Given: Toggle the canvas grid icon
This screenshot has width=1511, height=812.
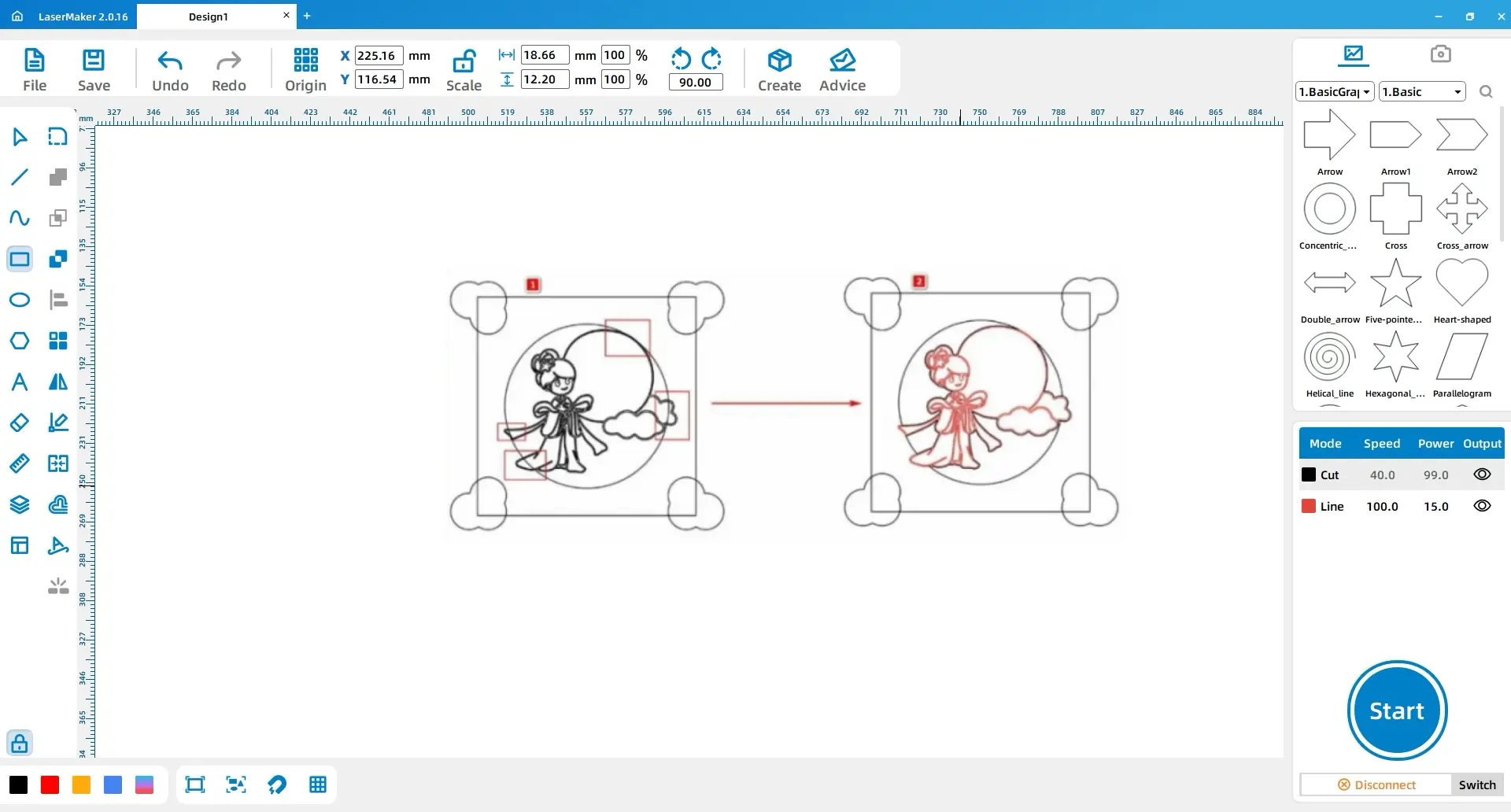Looking at the screenshot, I should pos(318,784).
